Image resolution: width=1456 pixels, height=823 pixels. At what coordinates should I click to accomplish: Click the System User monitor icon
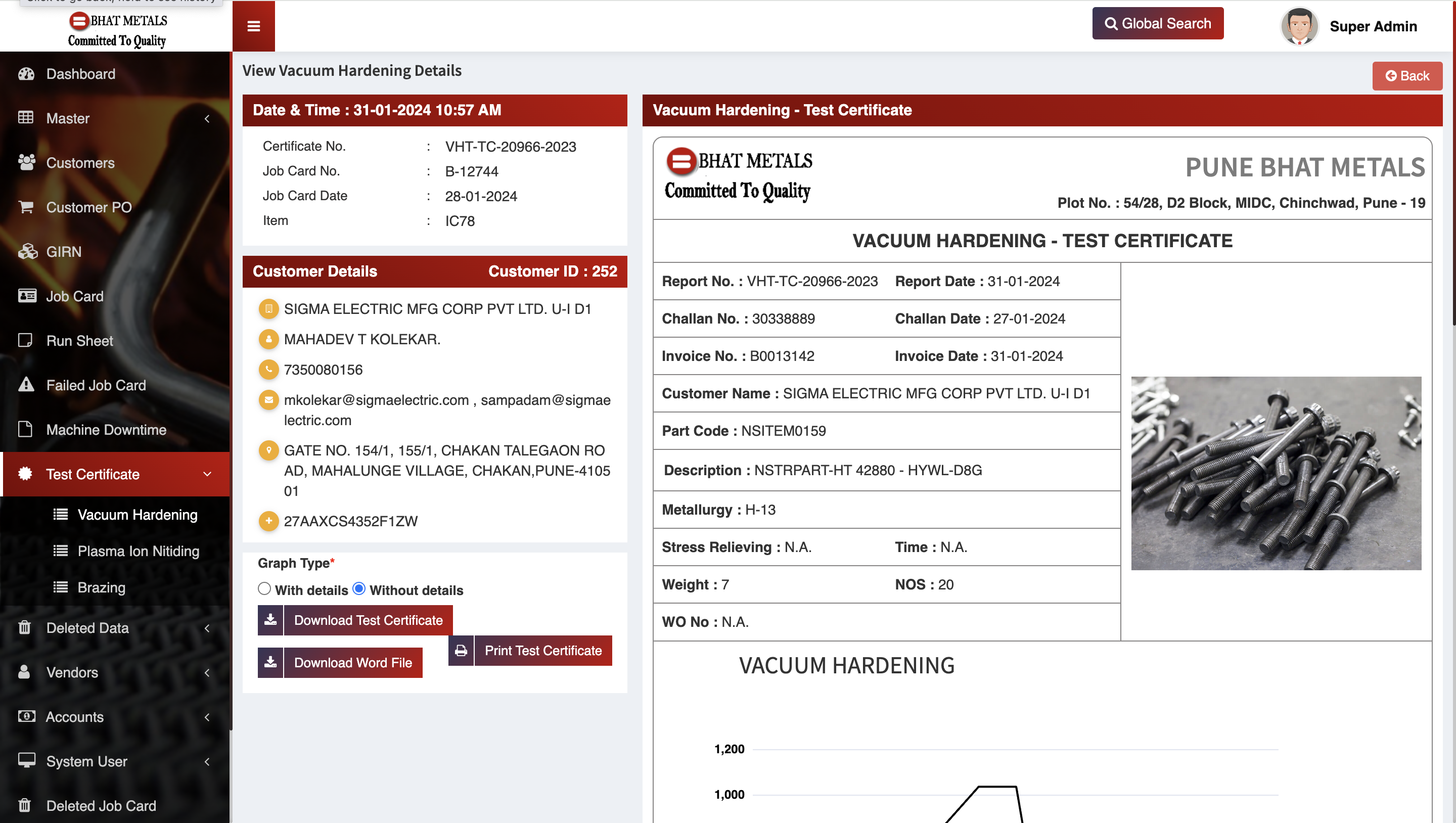point(27,760)
